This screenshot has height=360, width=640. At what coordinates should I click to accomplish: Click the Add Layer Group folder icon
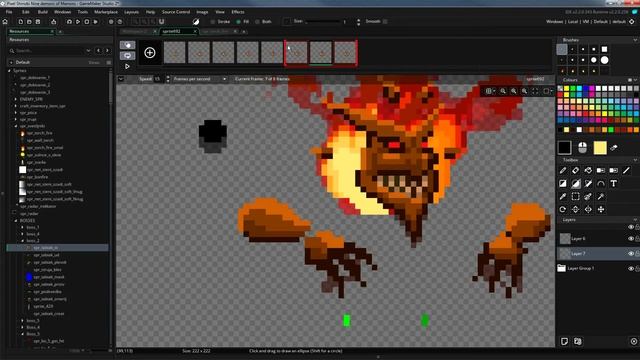[x=578, y=341]
